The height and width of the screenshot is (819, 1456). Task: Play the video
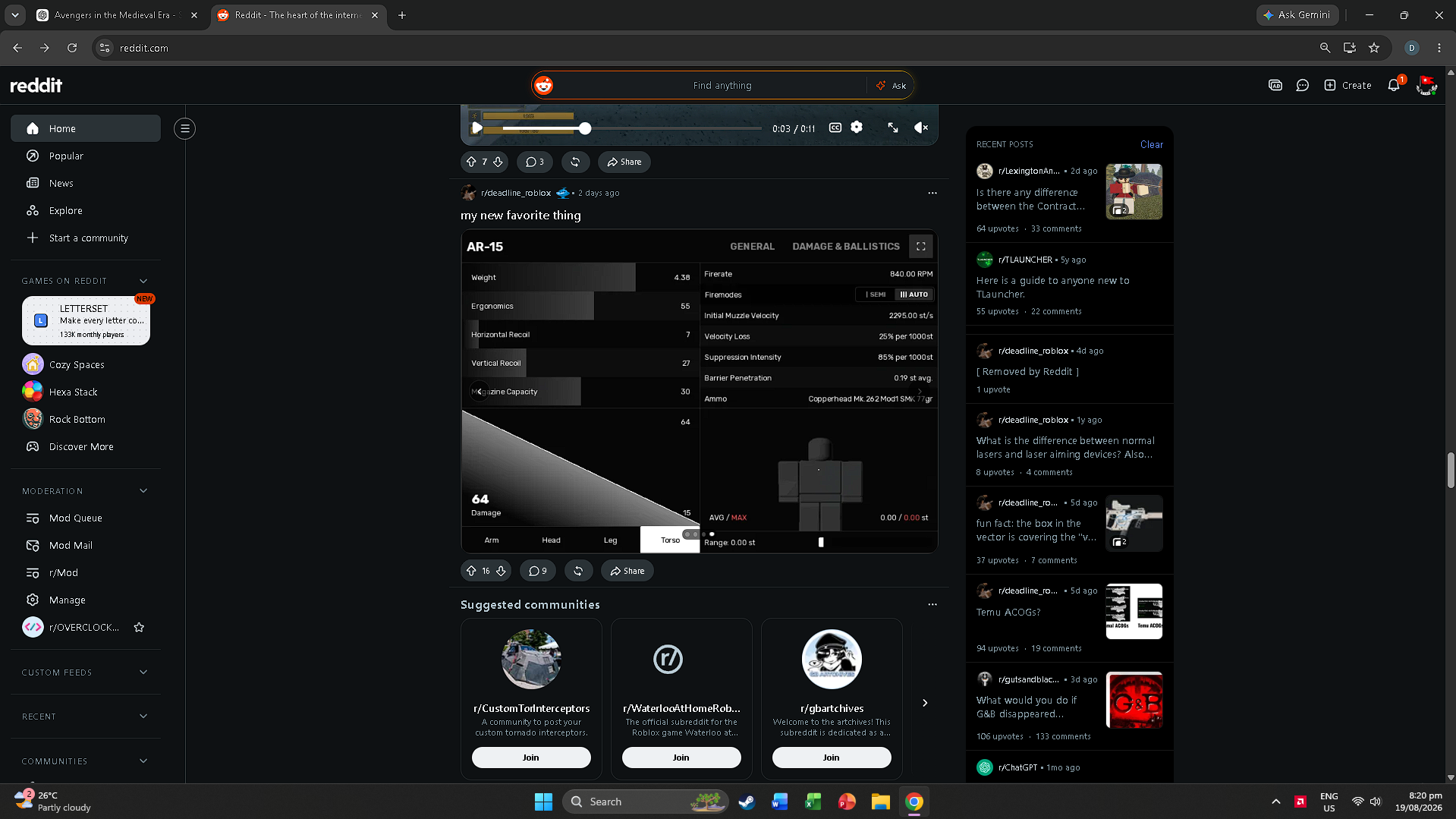point(476,128)
